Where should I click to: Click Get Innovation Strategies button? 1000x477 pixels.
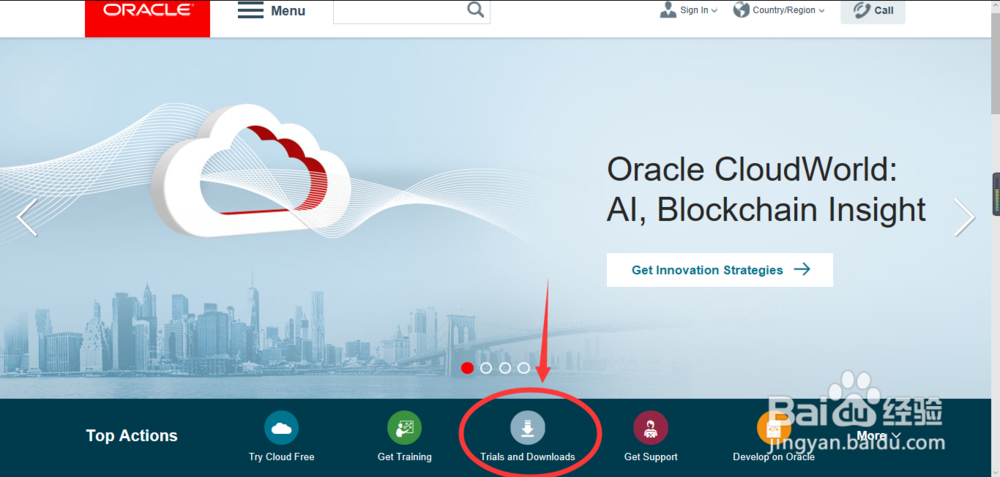[x=719, y=270]
